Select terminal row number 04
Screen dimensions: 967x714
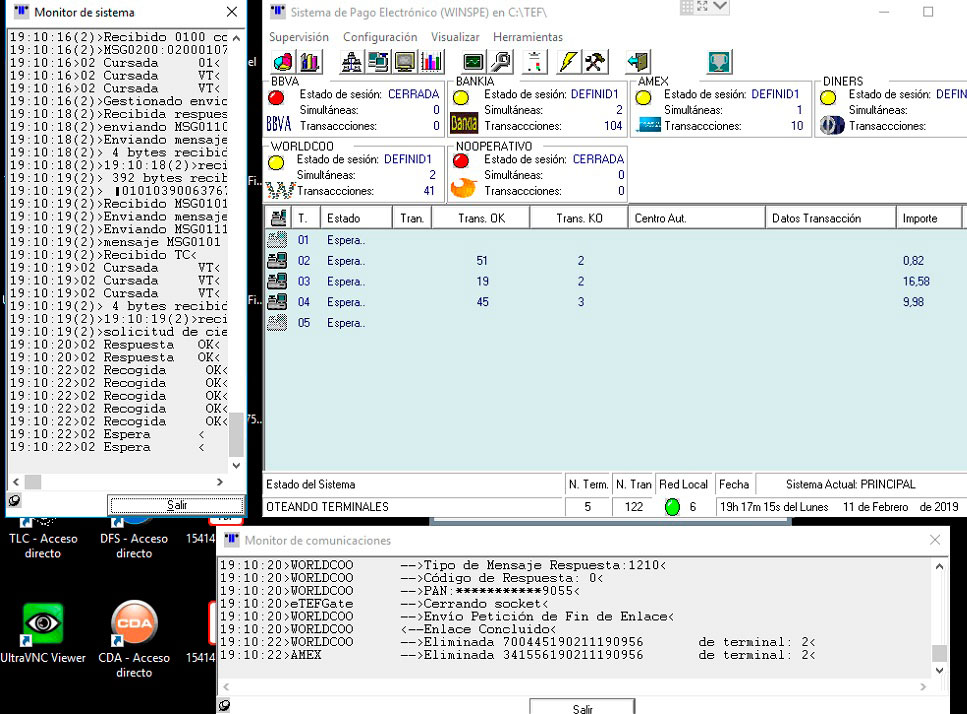[x=304, y=302]
